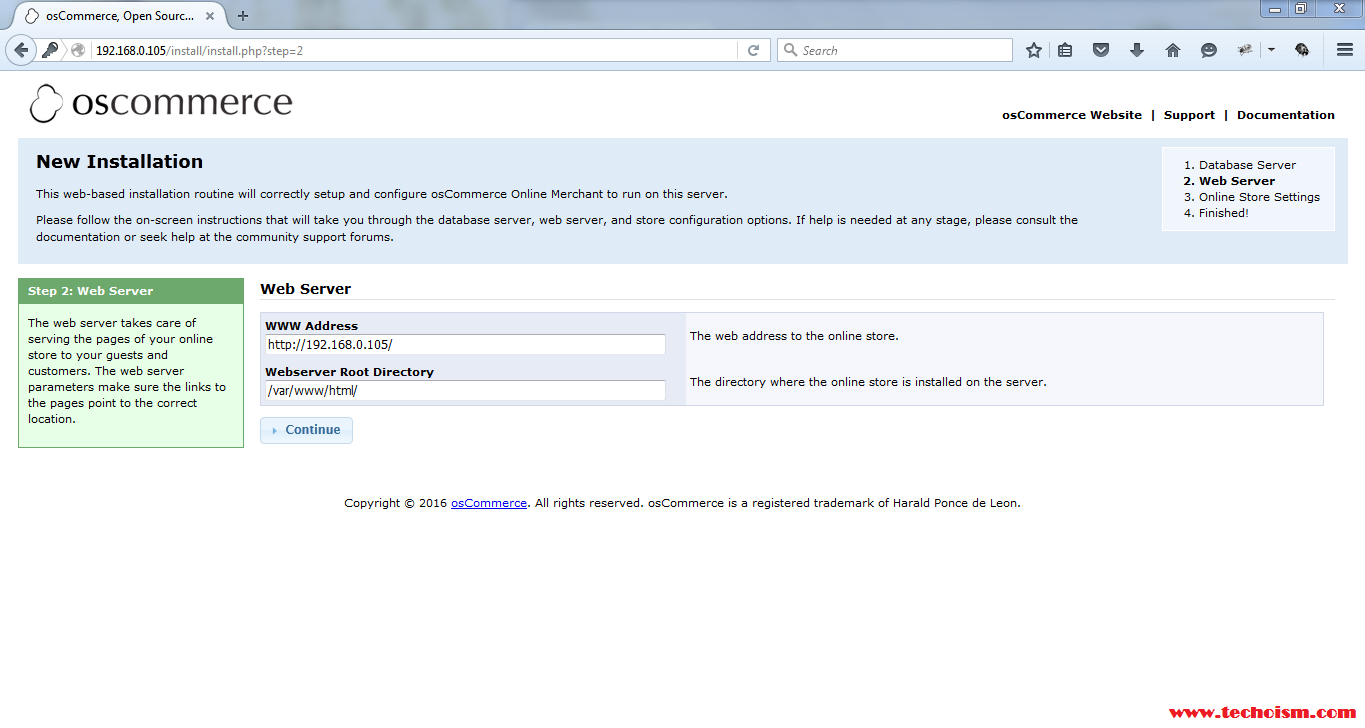Click the Webserver Root Directory label

[x=349, y=372]
